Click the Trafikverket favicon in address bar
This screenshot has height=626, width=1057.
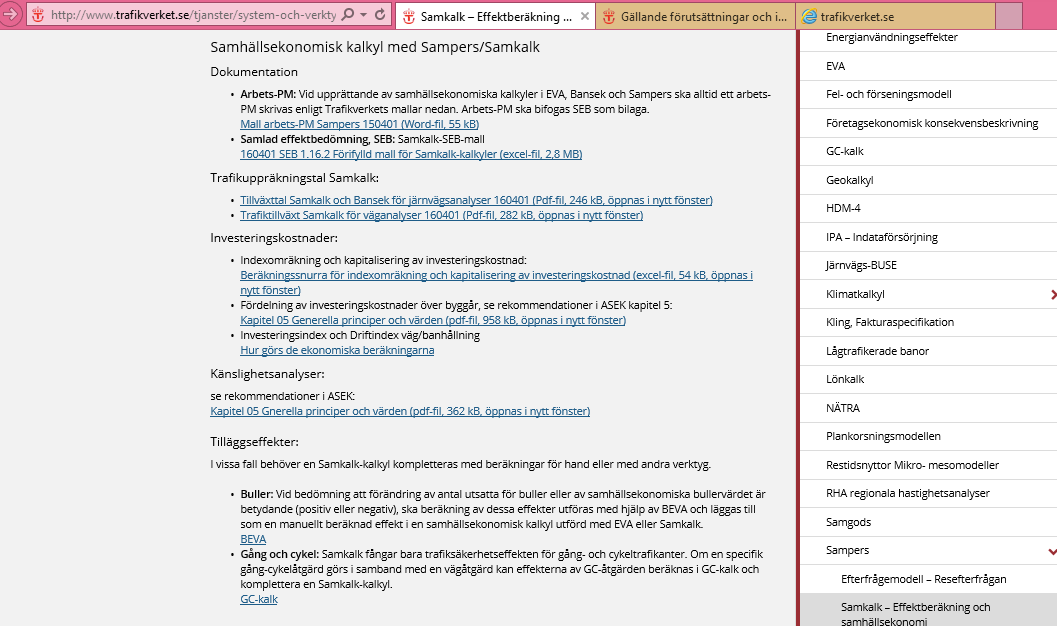click(x=38, y=15)
